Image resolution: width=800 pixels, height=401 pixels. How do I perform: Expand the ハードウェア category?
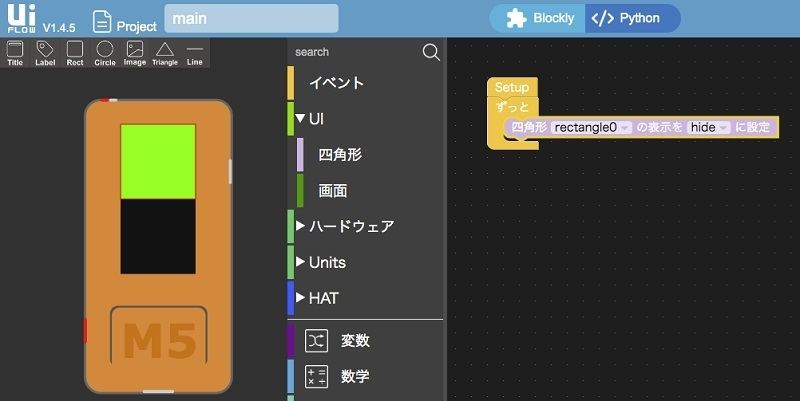coord(300,226)
